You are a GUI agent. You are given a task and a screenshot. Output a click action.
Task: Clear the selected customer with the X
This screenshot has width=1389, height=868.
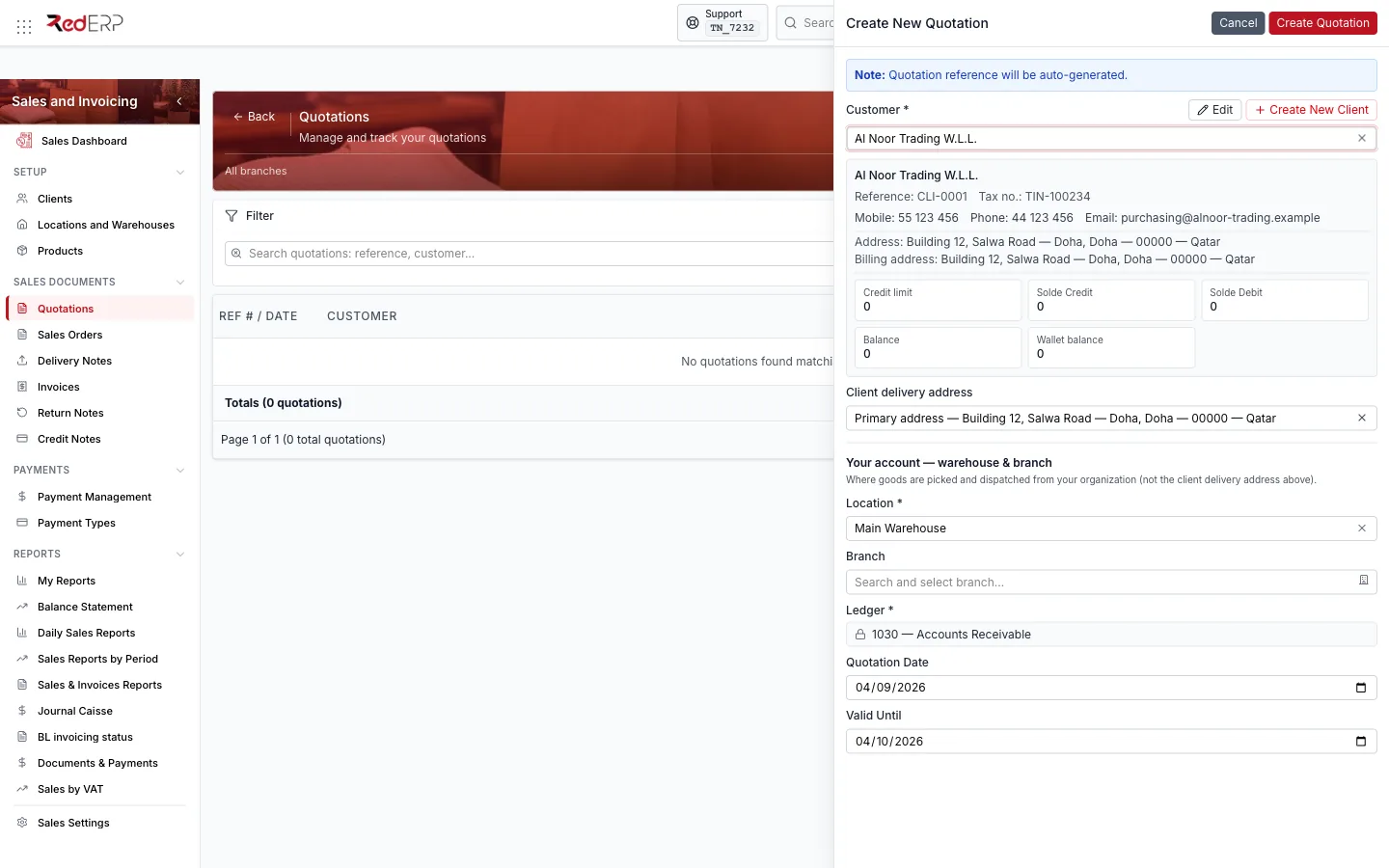click(x=1362, y=138)
